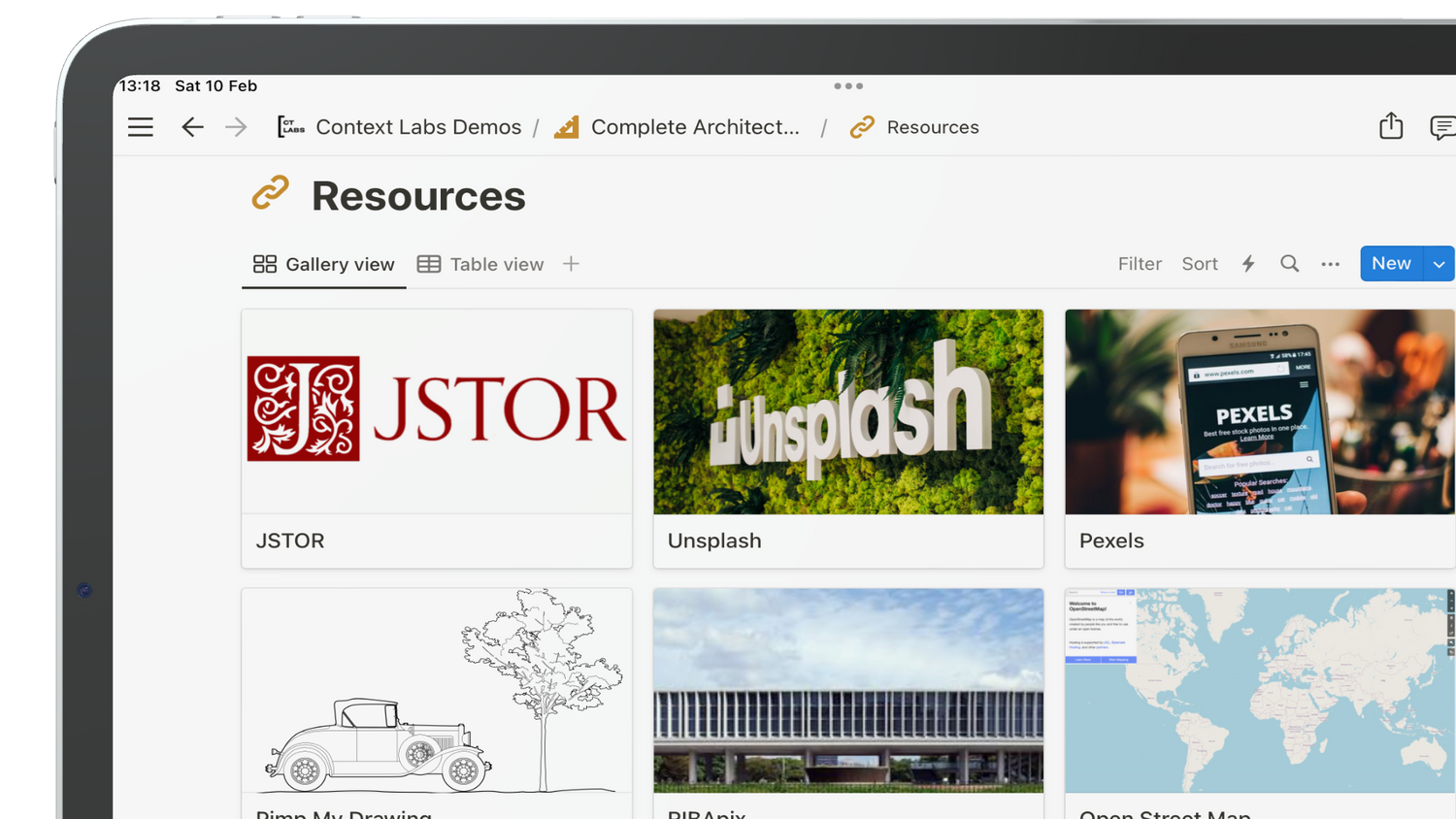The height and width of the screenshot is (819, 1456).
Task: Add a new view with plus icon
Action: coord(571,264)
